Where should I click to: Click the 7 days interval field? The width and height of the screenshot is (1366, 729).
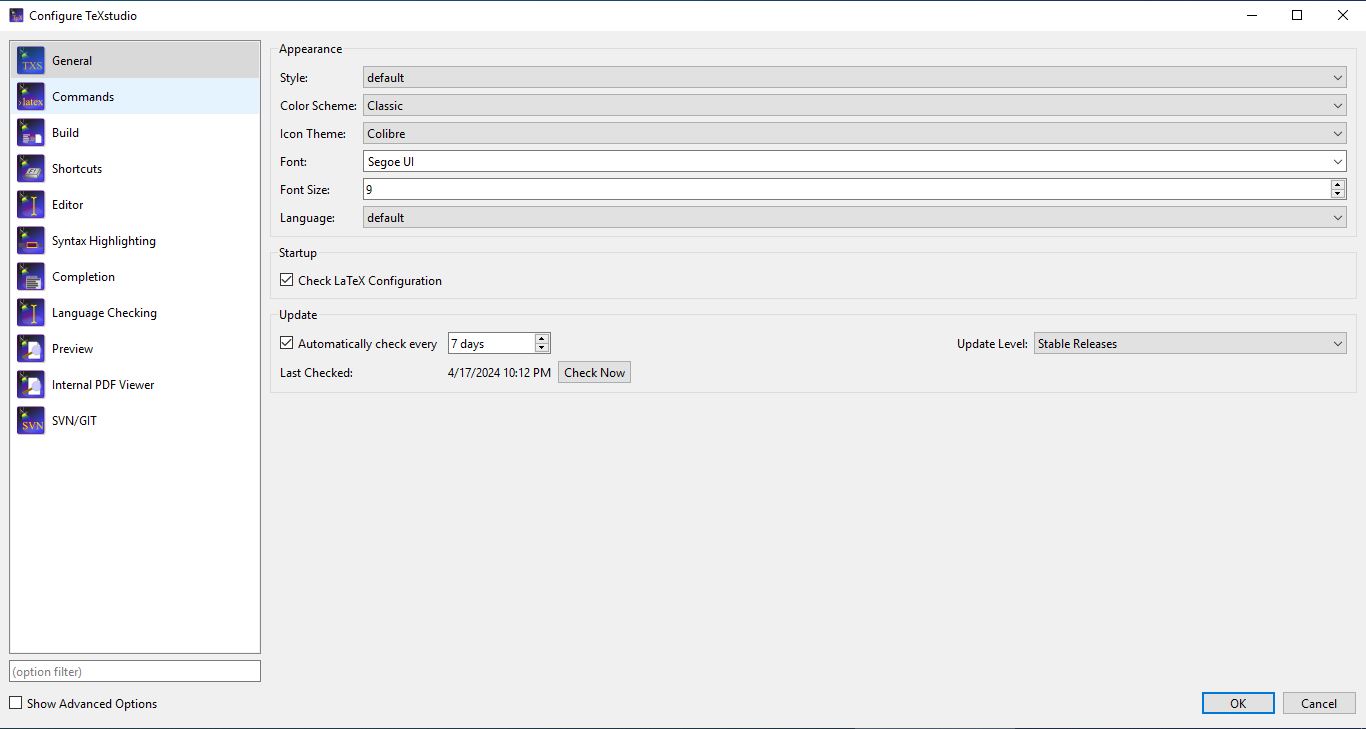click(491, 343)
